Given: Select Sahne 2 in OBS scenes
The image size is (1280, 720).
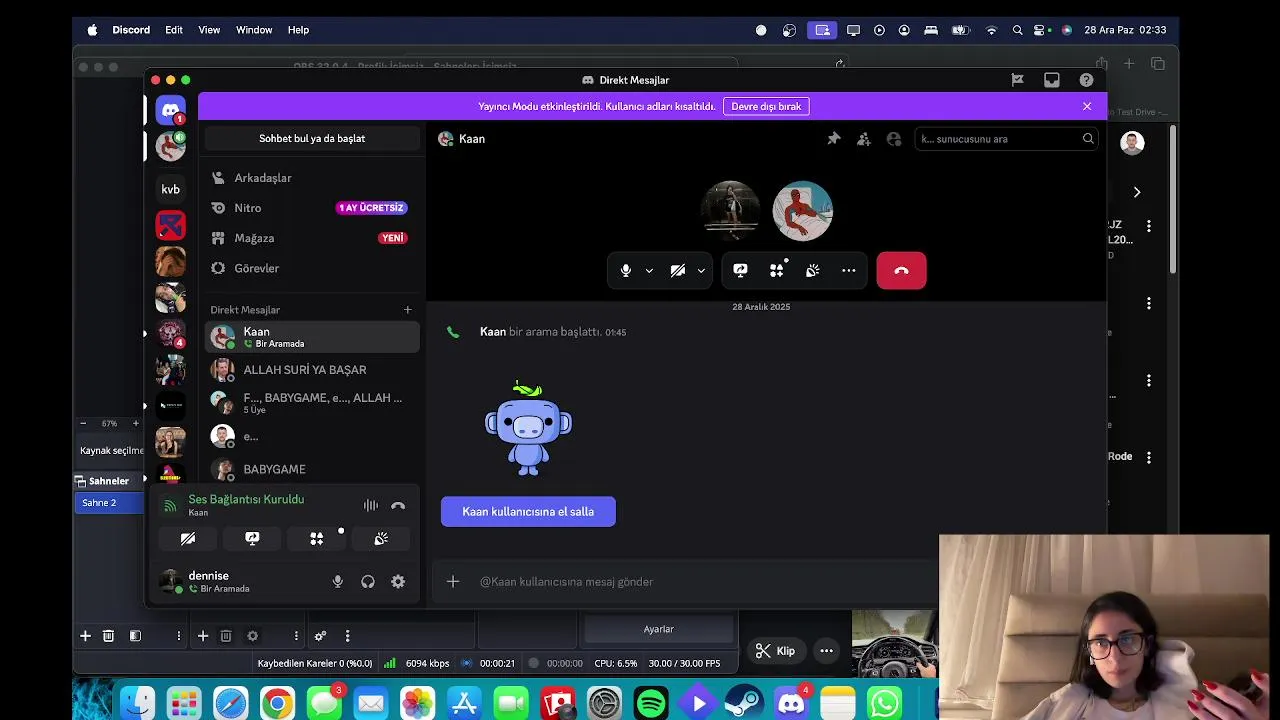Looking at the screenshot, I should [110, 503].
